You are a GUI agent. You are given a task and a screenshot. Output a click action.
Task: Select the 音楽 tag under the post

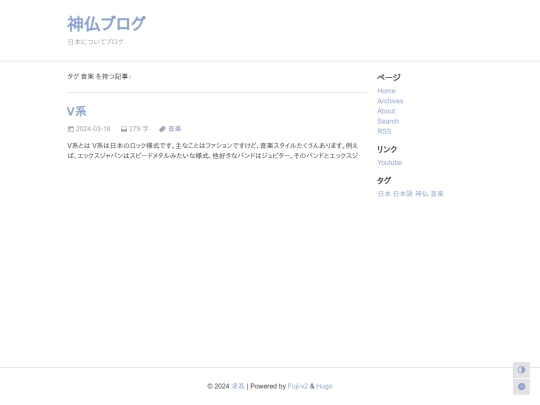[x=175, y=129]
